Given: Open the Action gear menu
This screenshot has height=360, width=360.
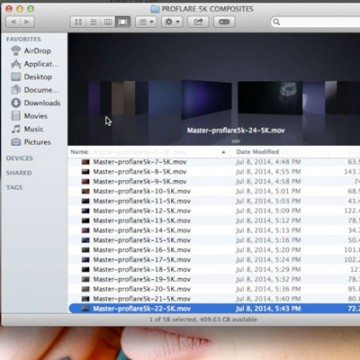Looking at the screenshot, I should point(172,22).
